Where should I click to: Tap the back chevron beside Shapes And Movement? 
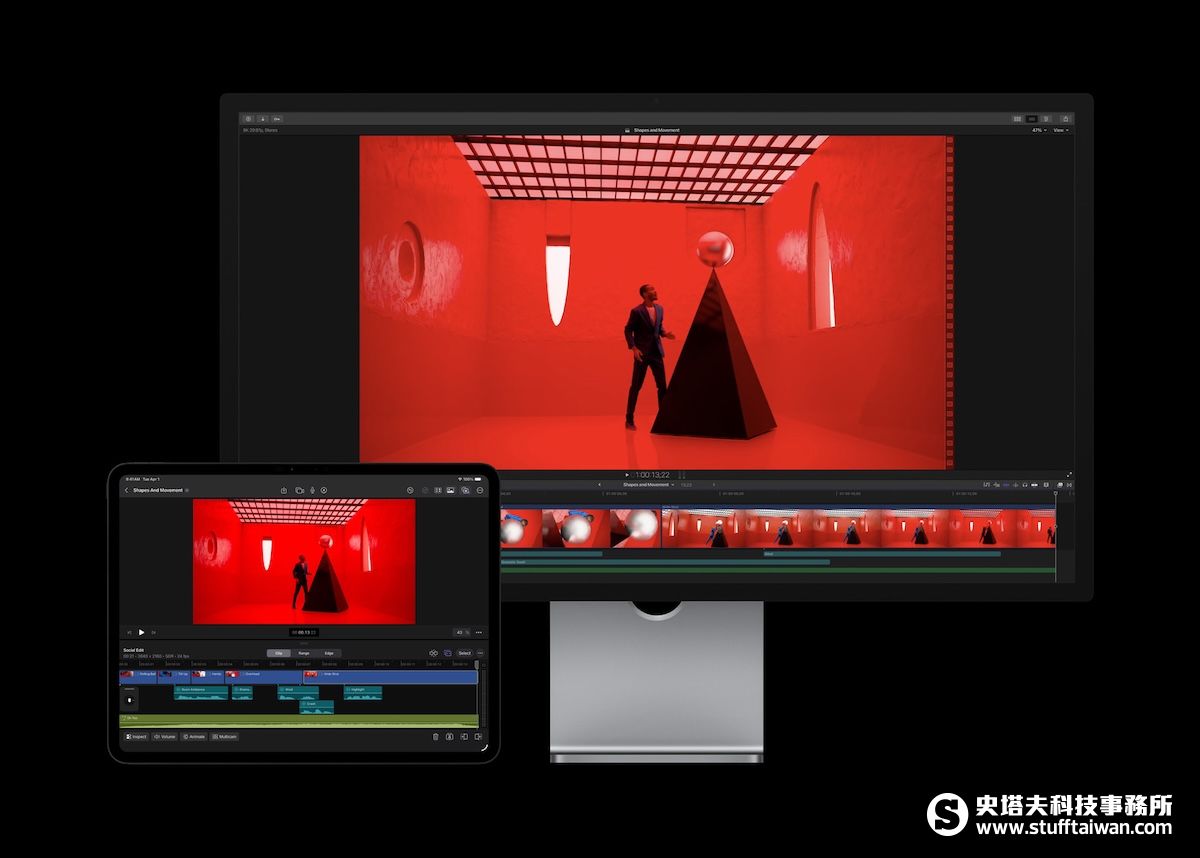pyautogui.click(x=126, y=490)
